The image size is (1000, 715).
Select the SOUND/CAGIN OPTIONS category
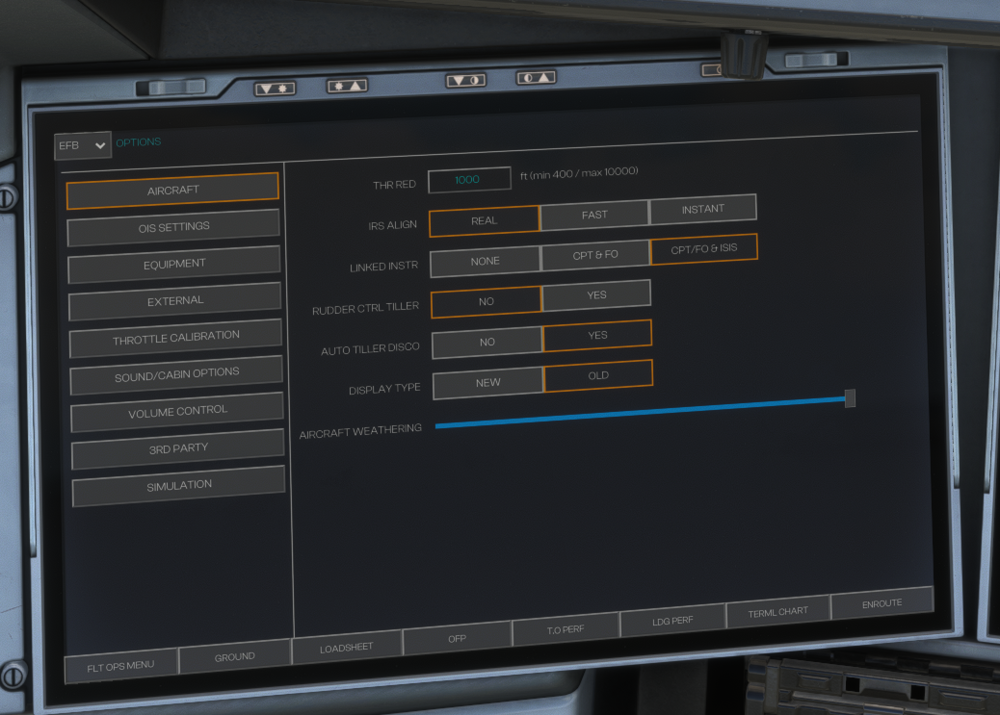(x=177, y=374)
